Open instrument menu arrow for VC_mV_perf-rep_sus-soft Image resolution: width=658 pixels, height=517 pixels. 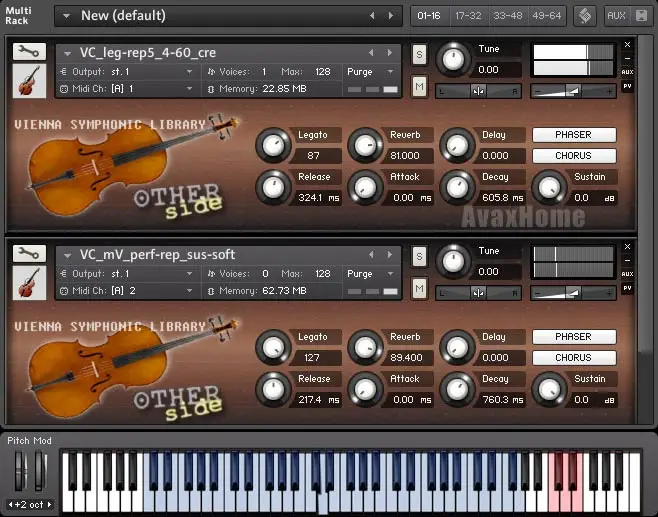[x=67, y=255]
